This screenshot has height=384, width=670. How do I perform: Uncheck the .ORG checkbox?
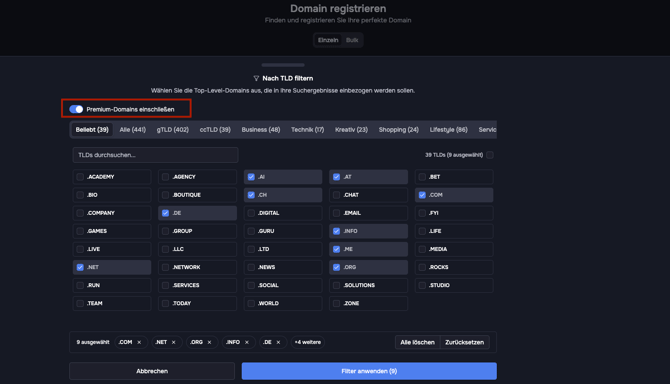337,267
